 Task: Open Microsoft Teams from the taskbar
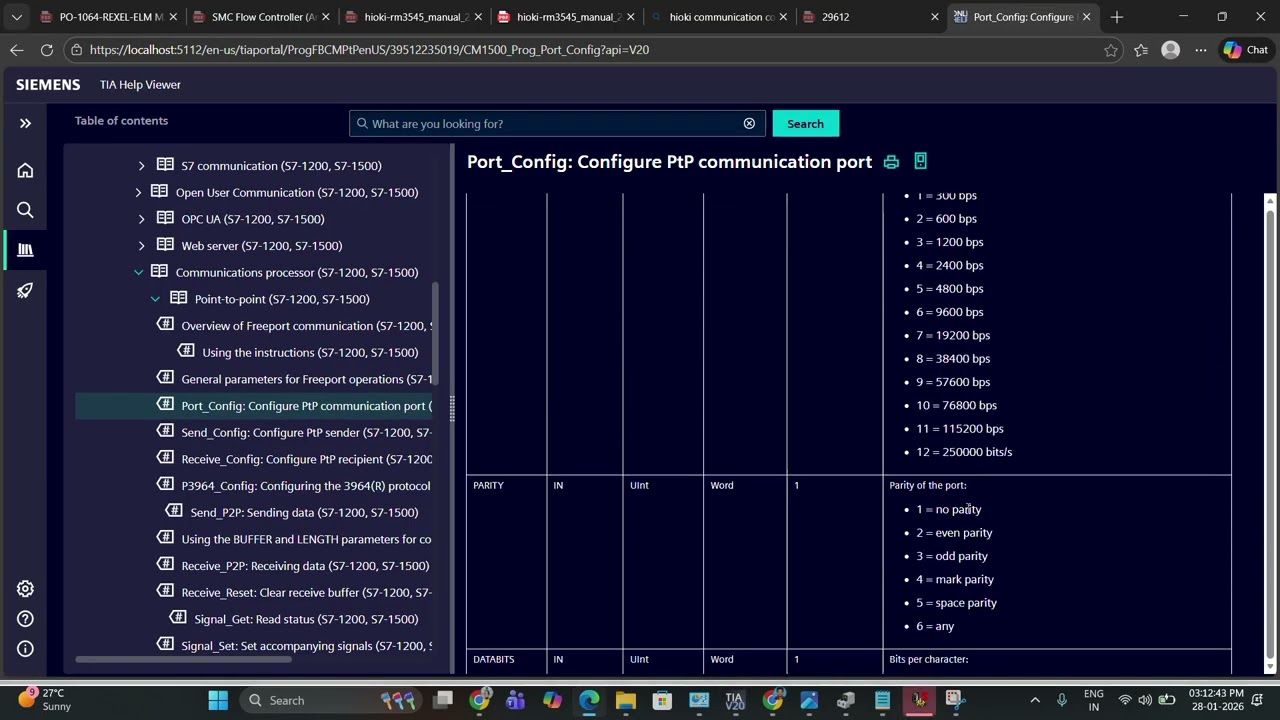click(x=515, y=700)
